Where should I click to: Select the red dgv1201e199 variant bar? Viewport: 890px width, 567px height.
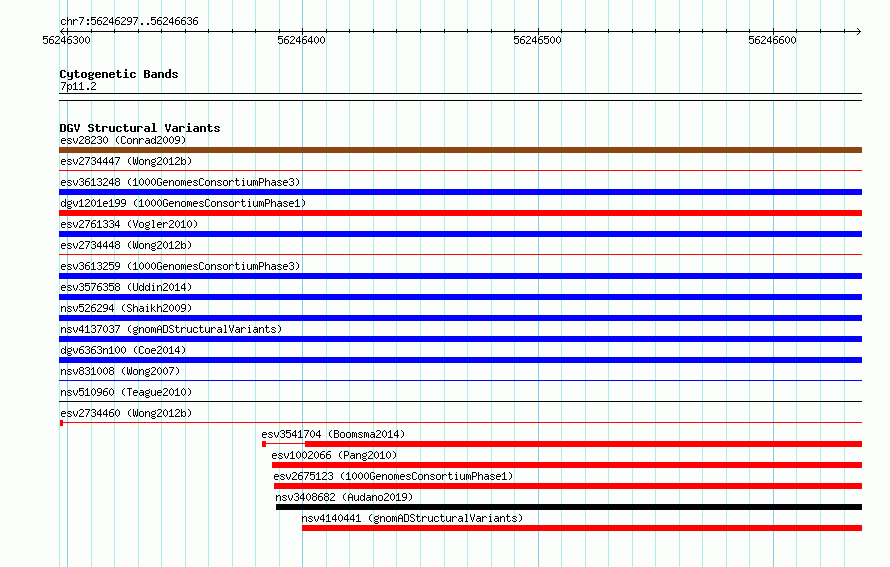point(460,213)
